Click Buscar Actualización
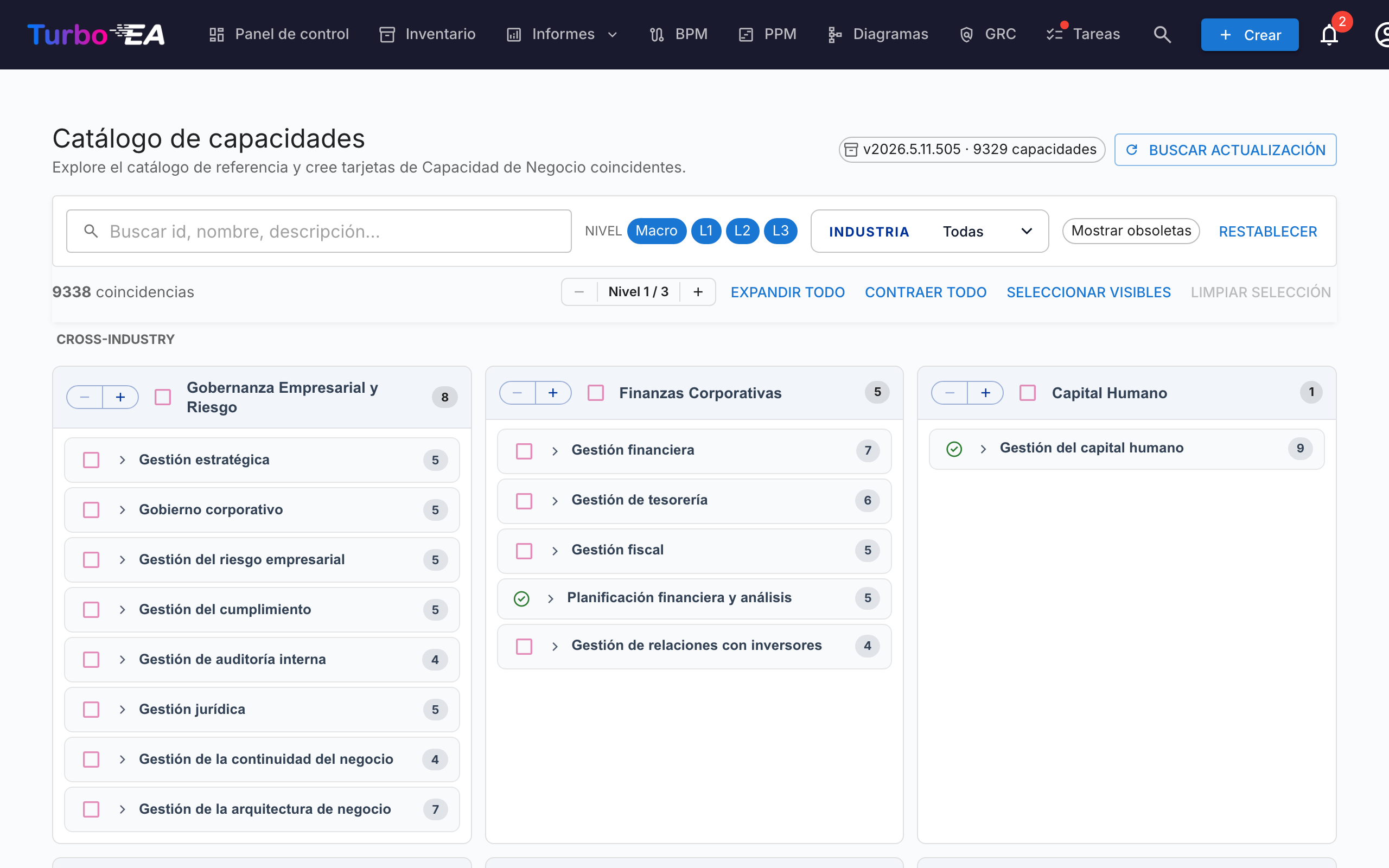1389x868 pixels. click(x=1225, y=150)
